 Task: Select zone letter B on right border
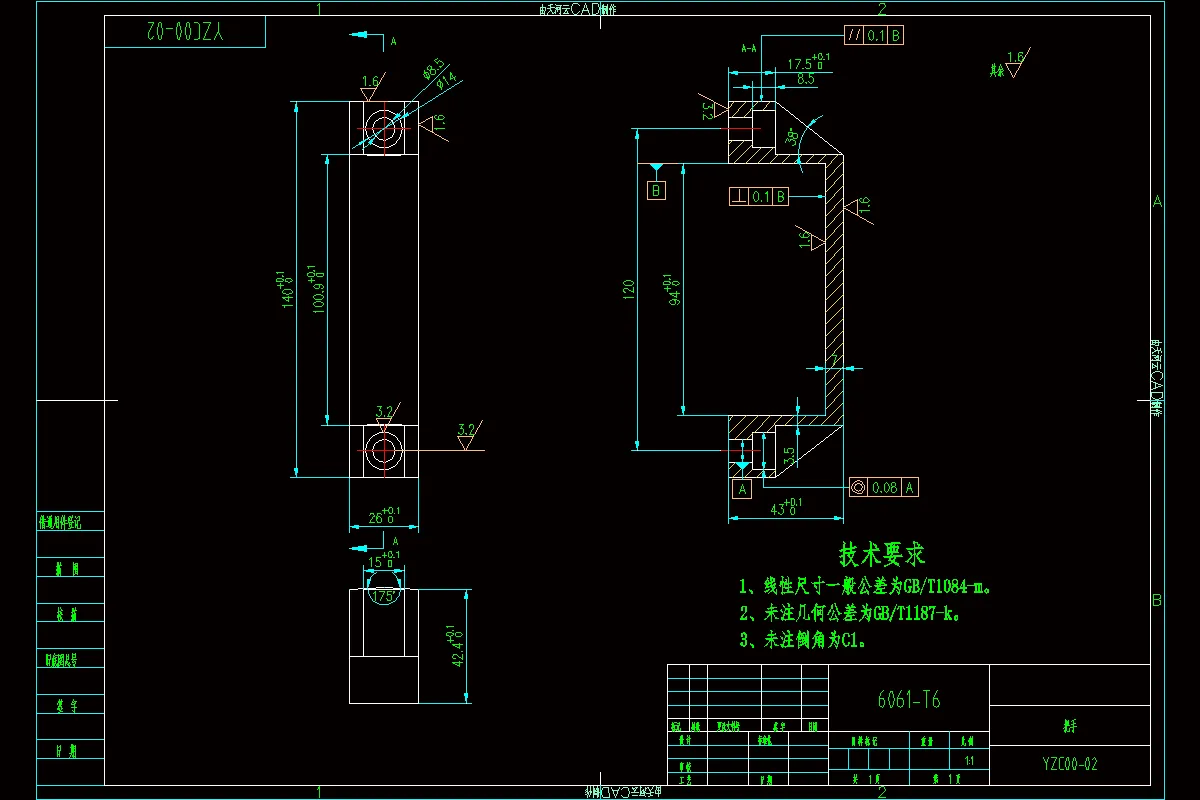click(1157, 600)
